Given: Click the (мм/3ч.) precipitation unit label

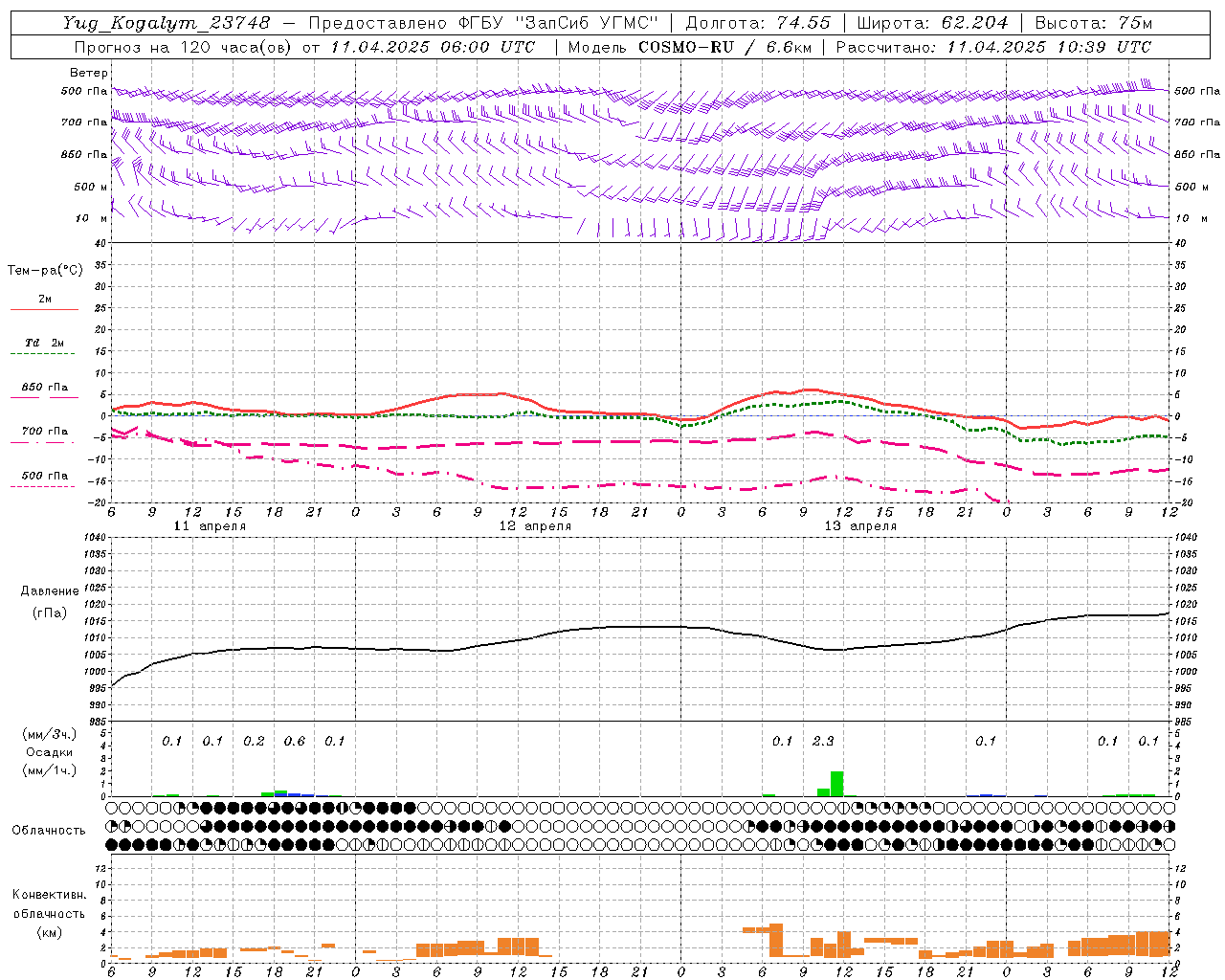Looking at the screenshot, I should point(49,734).
